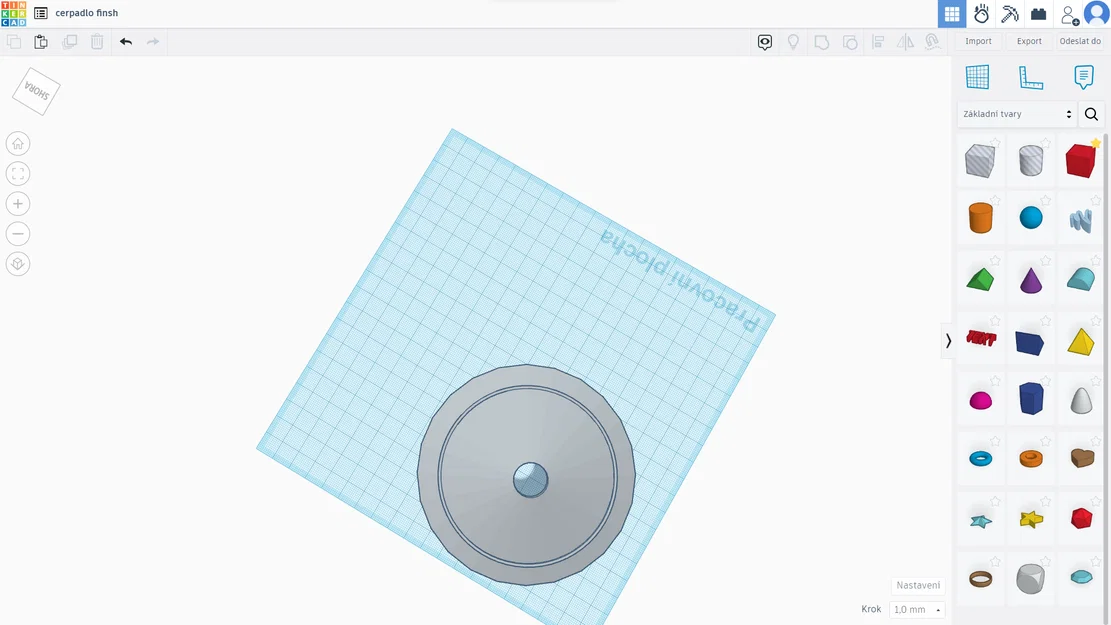Open the Krok 1,0 mm snap dropdown
Viewport: 1111px width, 625px height.
[917, 609]
